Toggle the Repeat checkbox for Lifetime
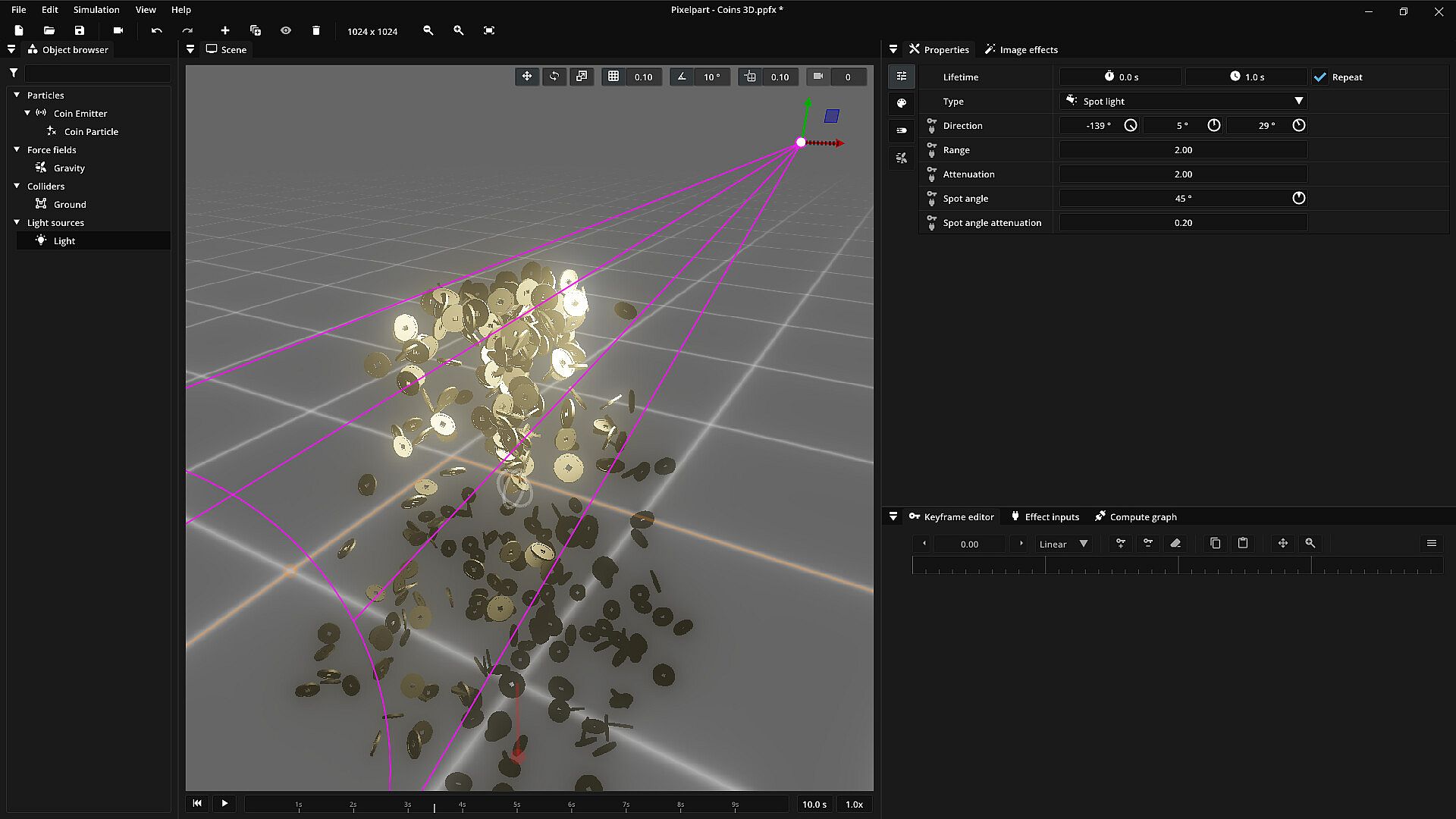The width and height of the screenshot is (1456, 819). [1320, 77]
